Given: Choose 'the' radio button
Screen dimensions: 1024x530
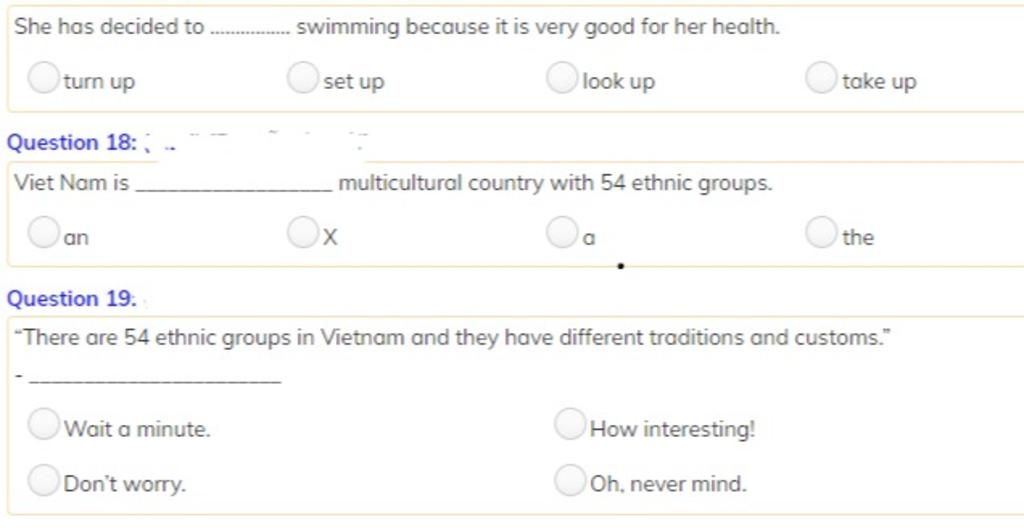Looking at the screenshot, I should coord(821,233).
